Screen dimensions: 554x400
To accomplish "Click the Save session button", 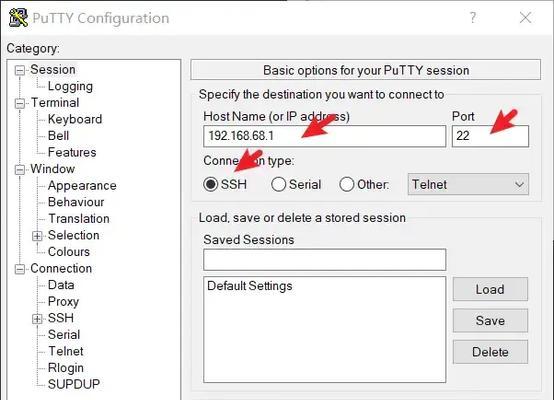I will (490, 320).
